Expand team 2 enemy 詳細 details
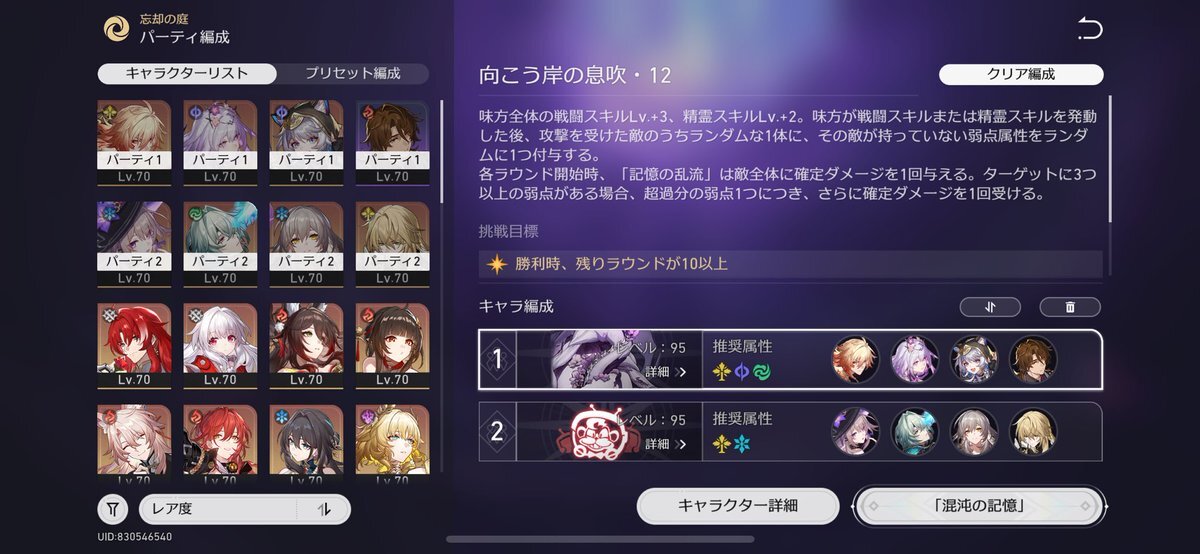Screen dimensions: 1200x554 click(665, 443)
